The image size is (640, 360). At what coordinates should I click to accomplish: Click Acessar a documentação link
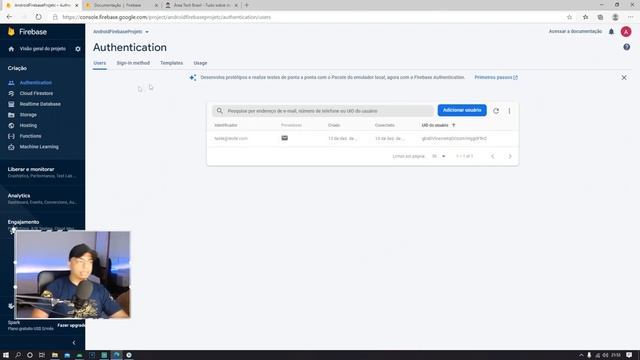tap(575, 31)
